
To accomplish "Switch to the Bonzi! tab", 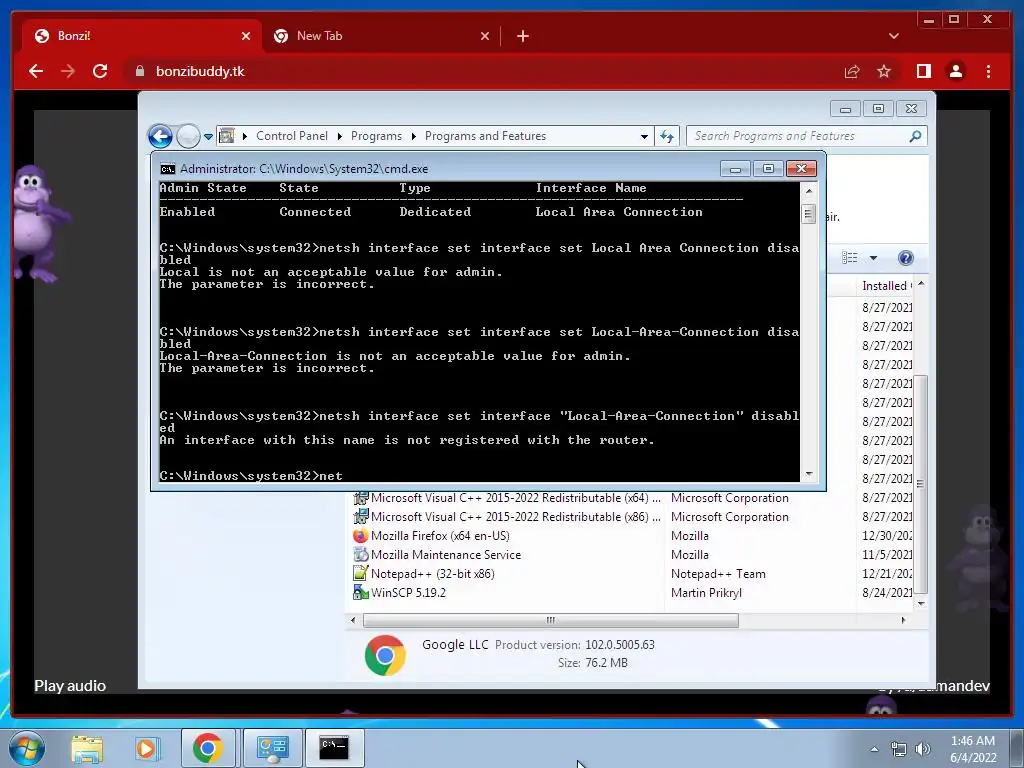I will coord(142,36).
